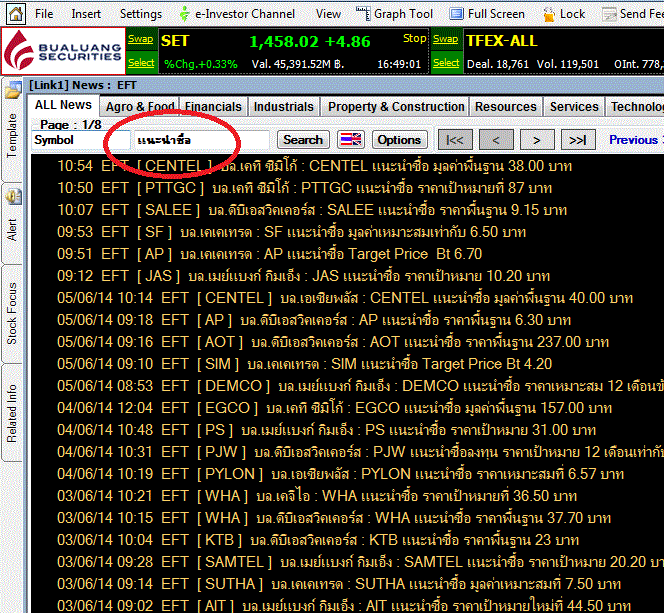The width and height of the screenshot is (664, 613).
Task: Click Select link beside SET index
Action: coord(141,63)
